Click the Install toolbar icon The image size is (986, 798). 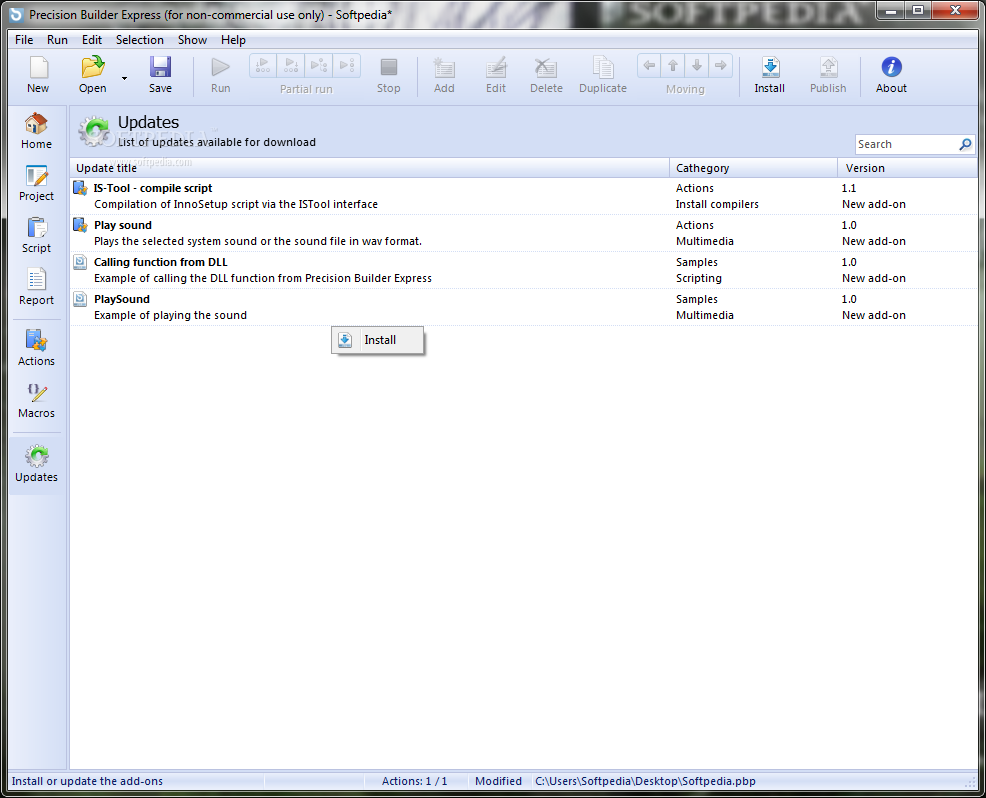tap(770, 67)
